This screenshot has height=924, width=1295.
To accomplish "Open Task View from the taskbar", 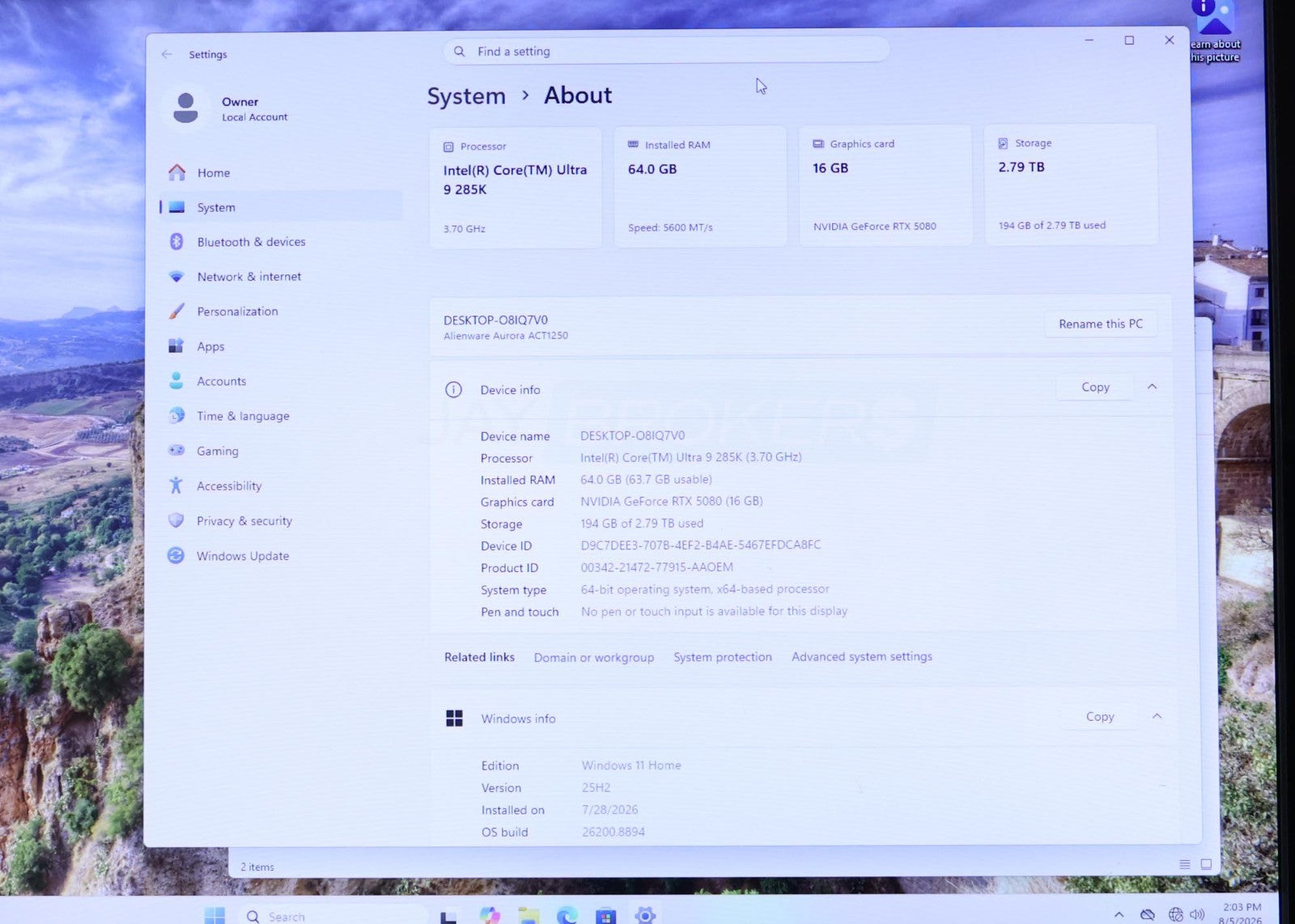I will 448,917.
